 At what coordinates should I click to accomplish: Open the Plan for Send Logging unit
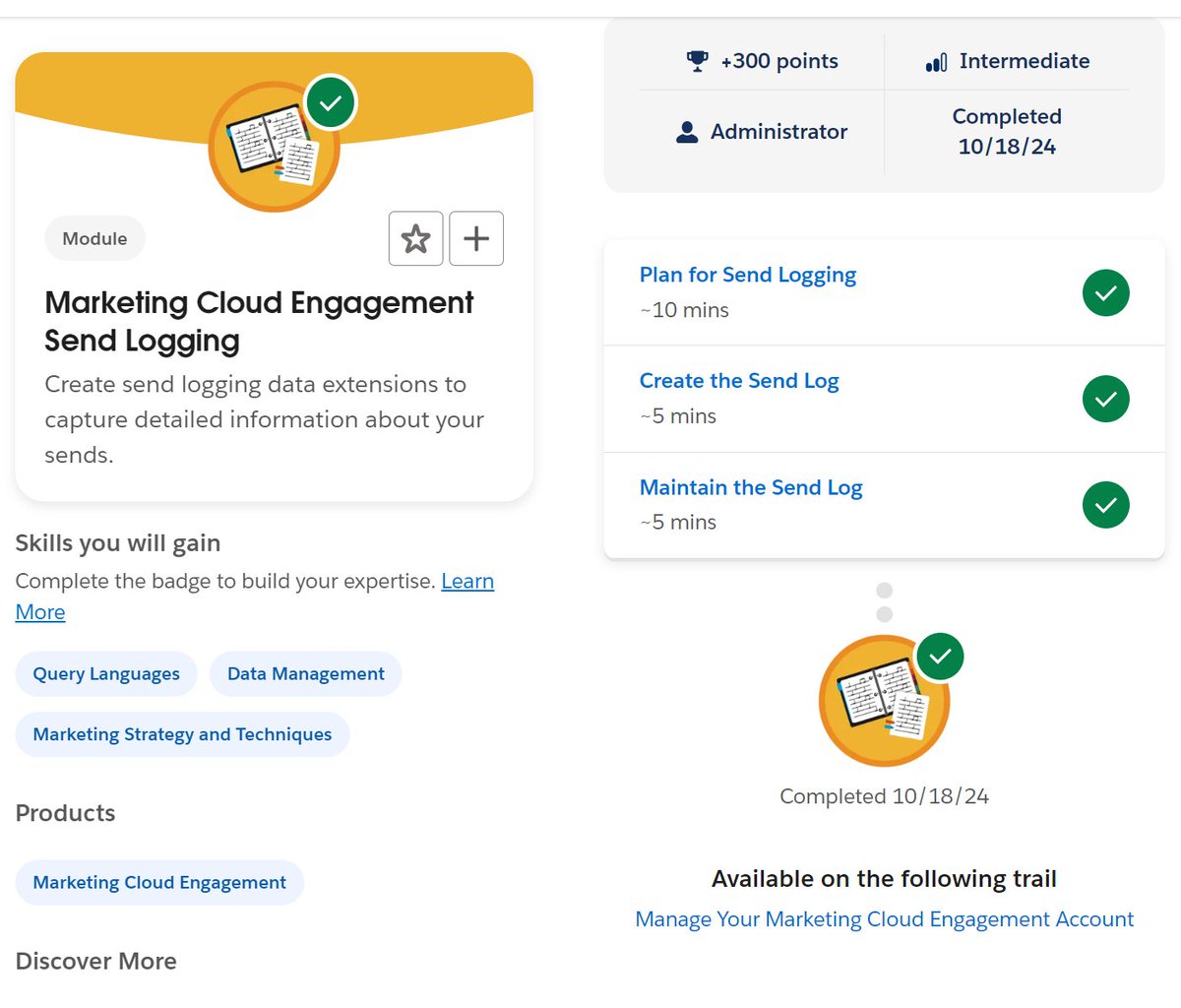748,275
